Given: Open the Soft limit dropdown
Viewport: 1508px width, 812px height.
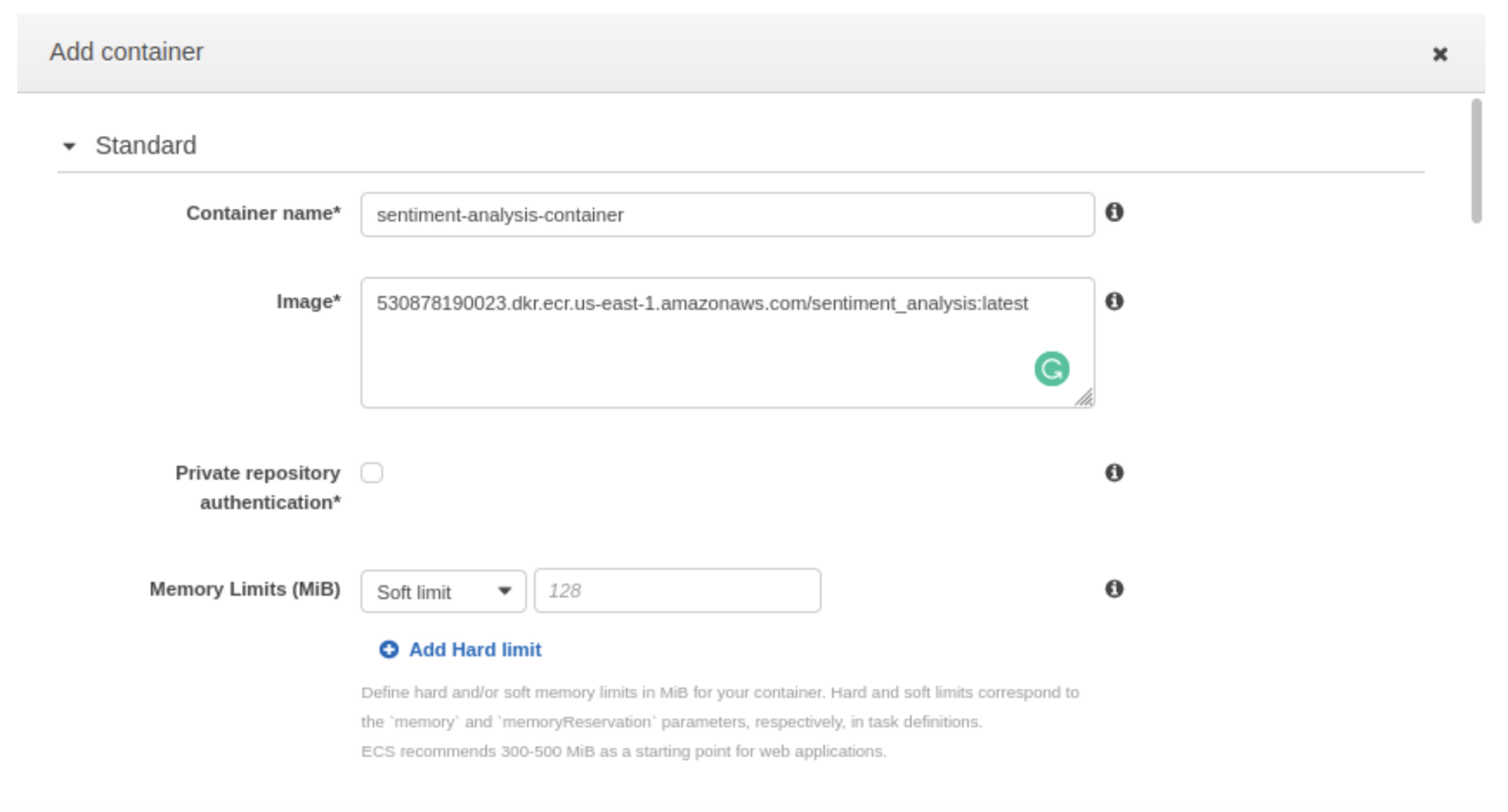Looking at the screenshot, I should tap(443, 592).
